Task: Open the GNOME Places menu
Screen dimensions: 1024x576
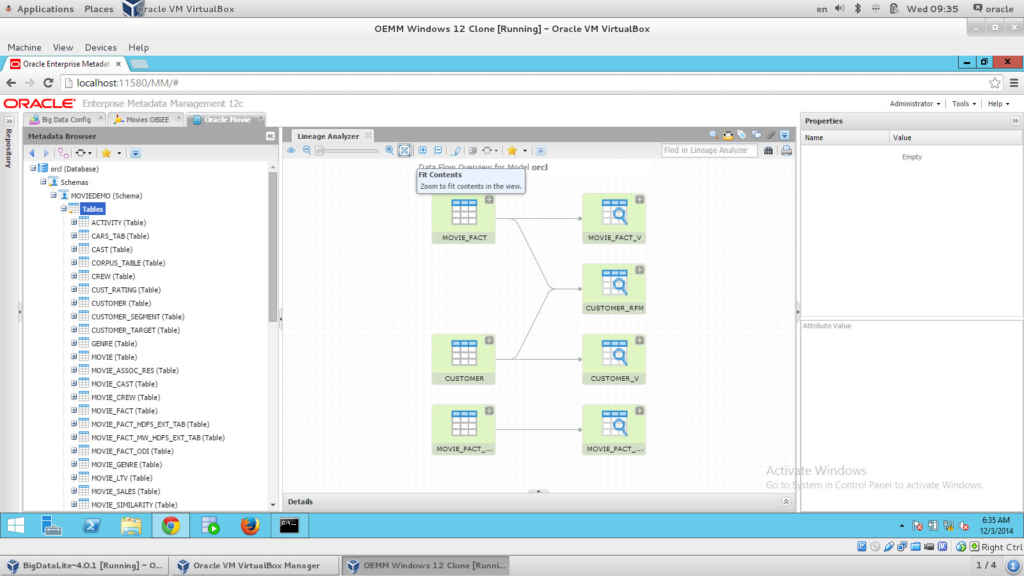Action: [99, 8]
